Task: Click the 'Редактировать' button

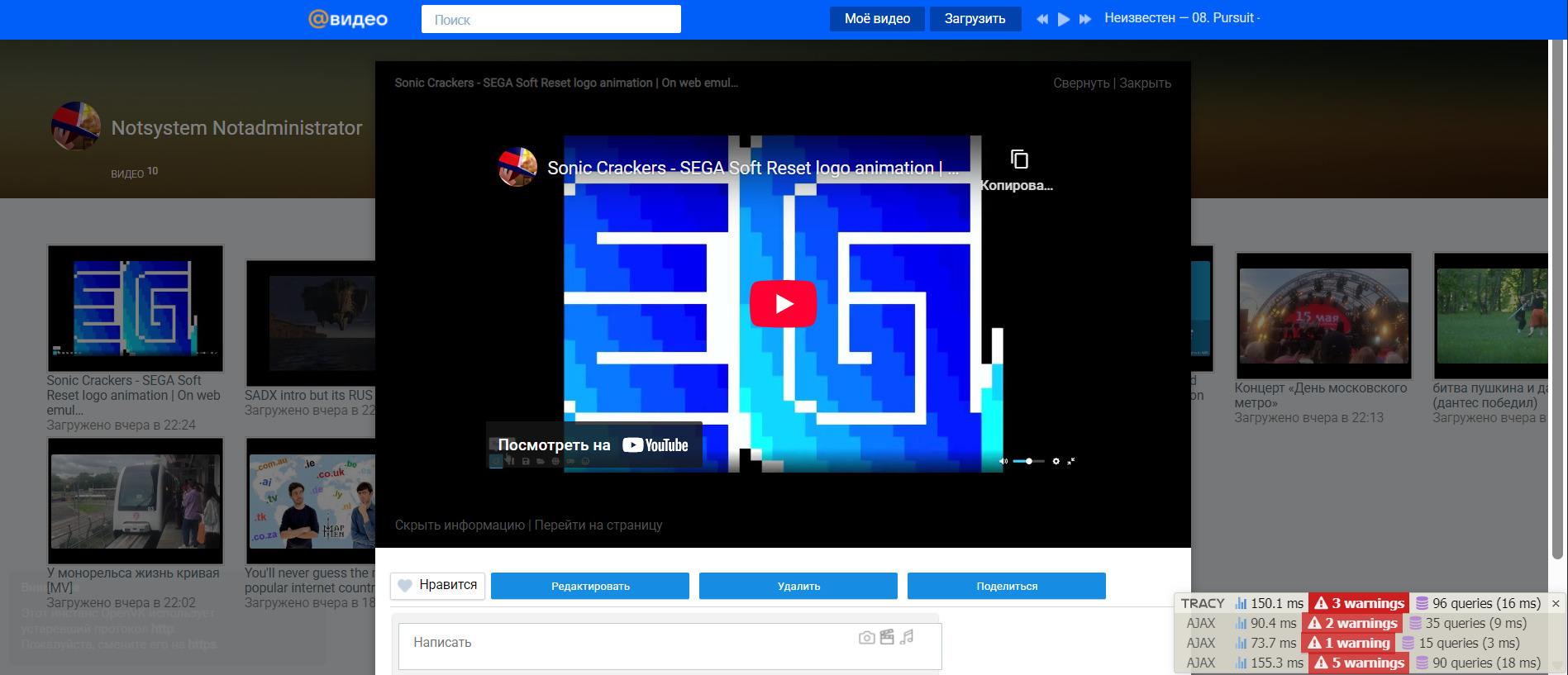Action: point(590,586)
